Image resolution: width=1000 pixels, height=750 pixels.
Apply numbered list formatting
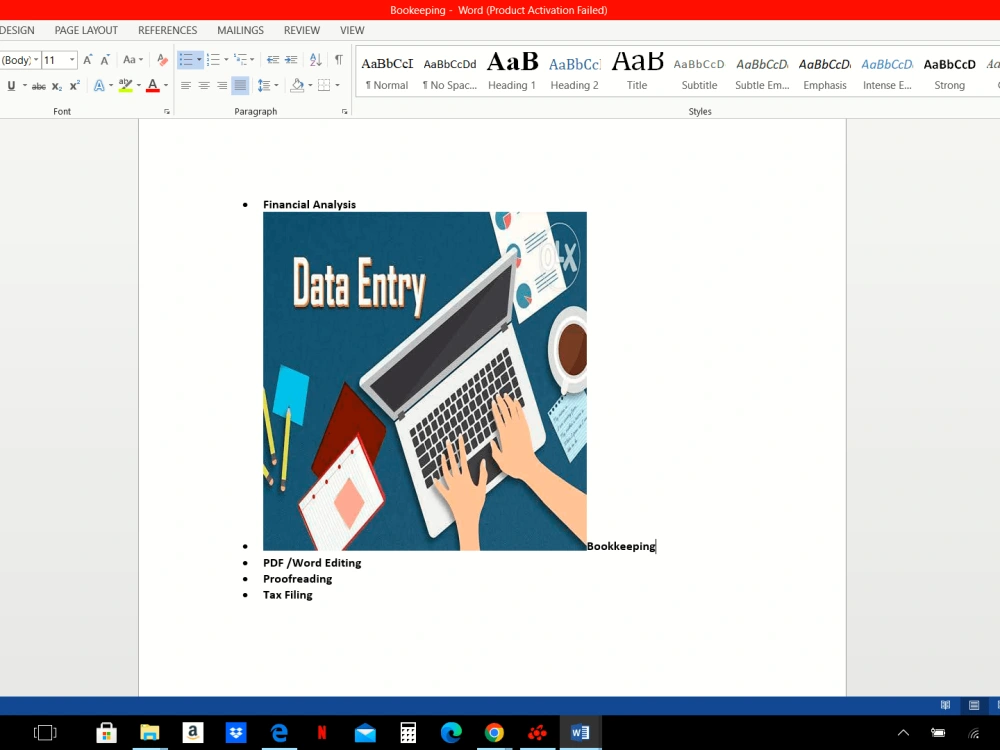tap(213, 60)
